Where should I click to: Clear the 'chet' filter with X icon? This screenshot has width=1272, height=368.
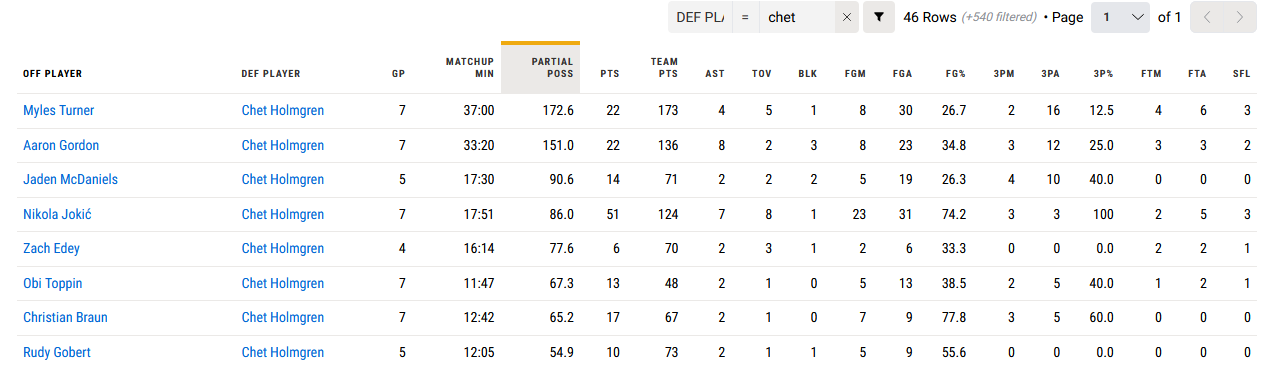[846, 17]
